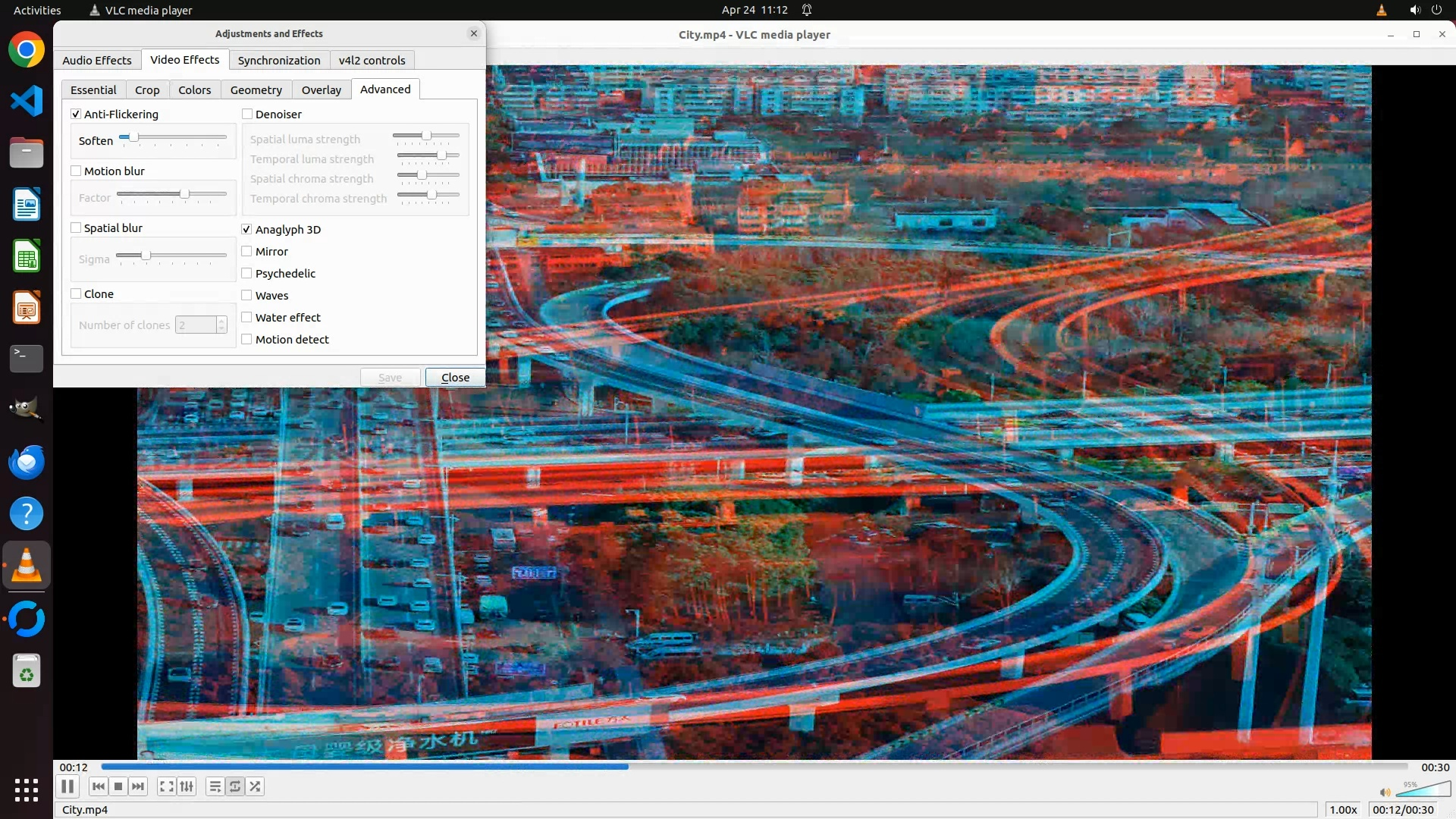
Task: Increase the number of clones stepper
Action: point(221,321)
